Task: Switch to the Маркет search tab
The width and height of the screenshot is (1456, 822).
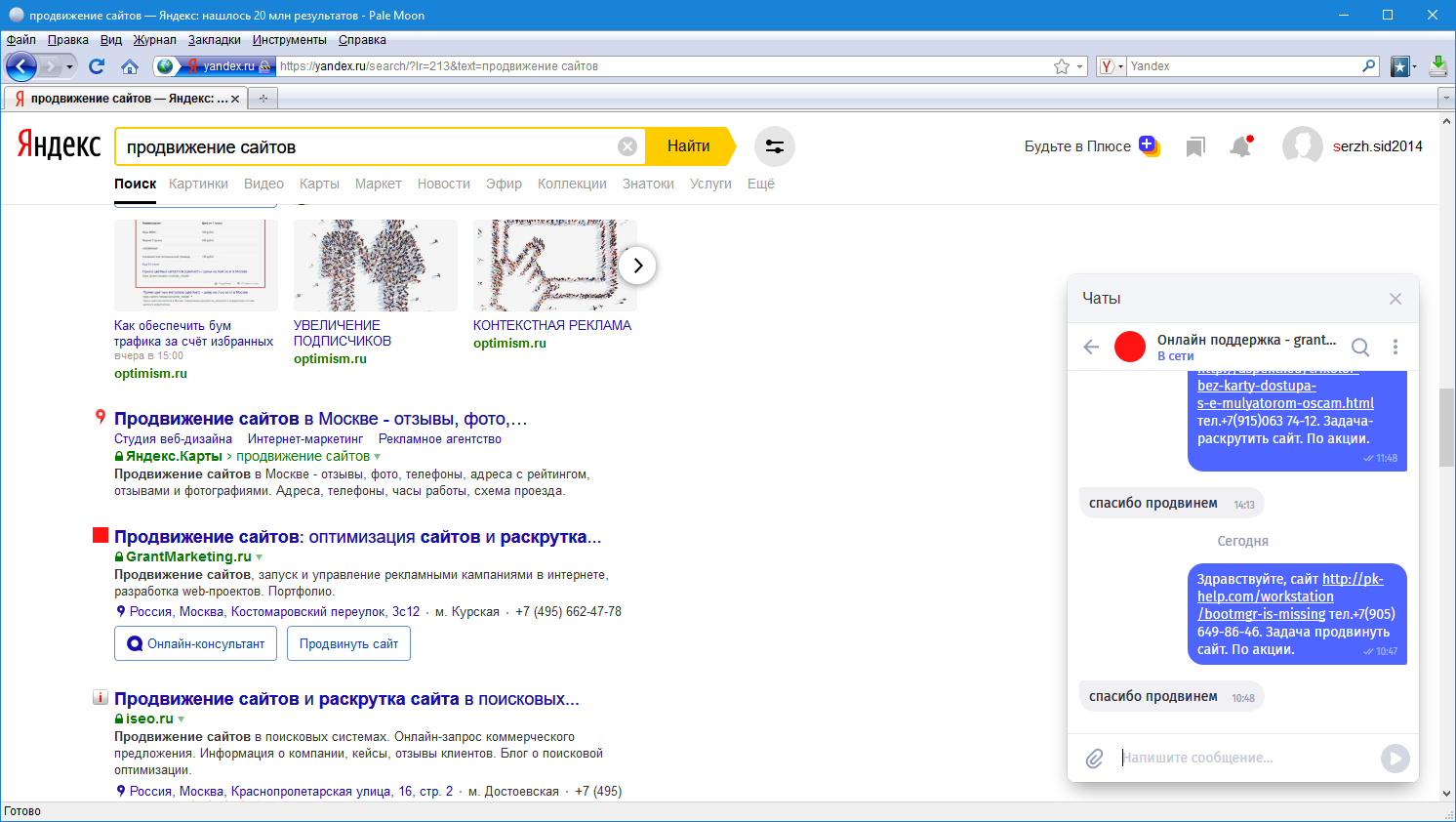Action: click(379, 184)
